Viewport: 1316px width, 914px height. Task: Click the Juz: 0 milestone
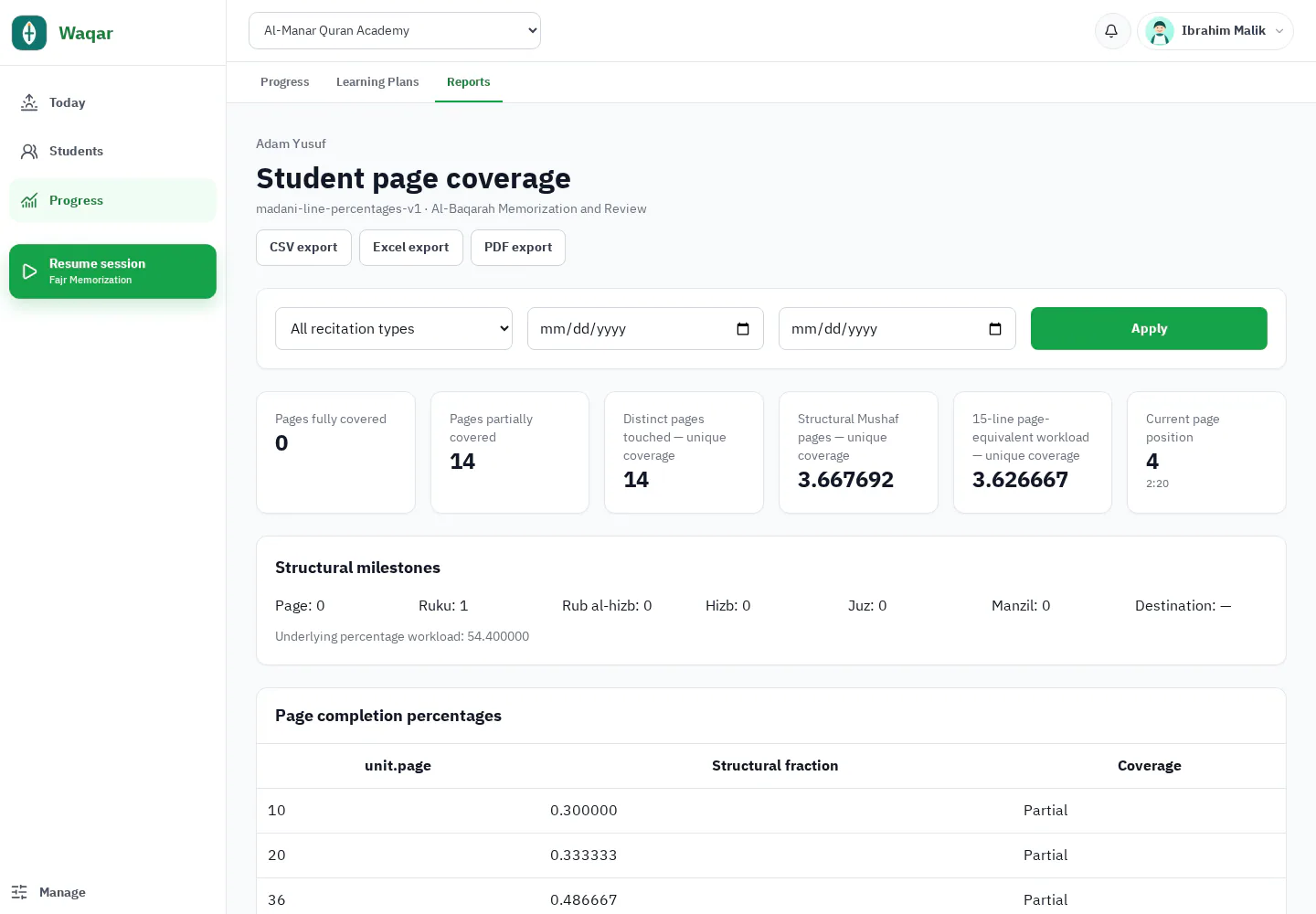[x=867, y=605]
